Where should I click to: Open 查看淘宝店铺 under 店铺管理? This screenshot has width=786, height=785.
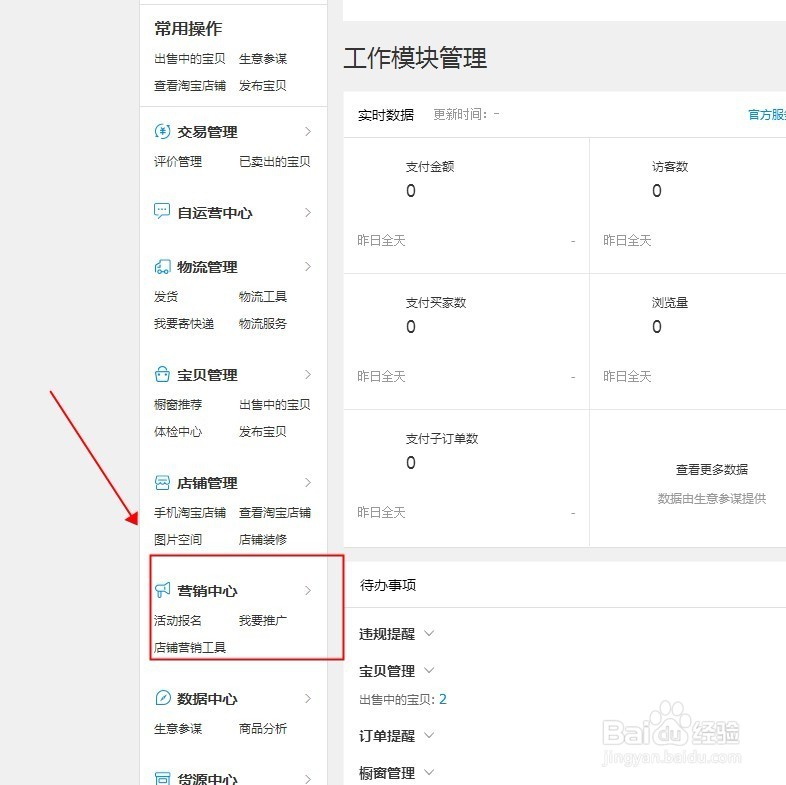point(275,512)
